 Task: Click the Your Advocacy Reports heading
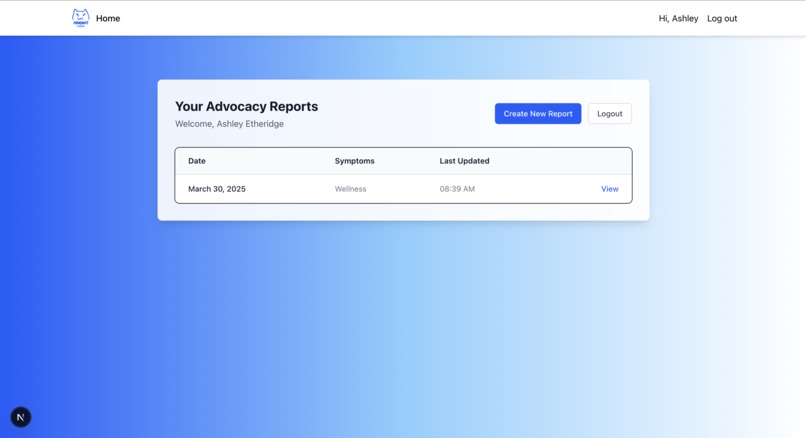click(x=247, y=106)
